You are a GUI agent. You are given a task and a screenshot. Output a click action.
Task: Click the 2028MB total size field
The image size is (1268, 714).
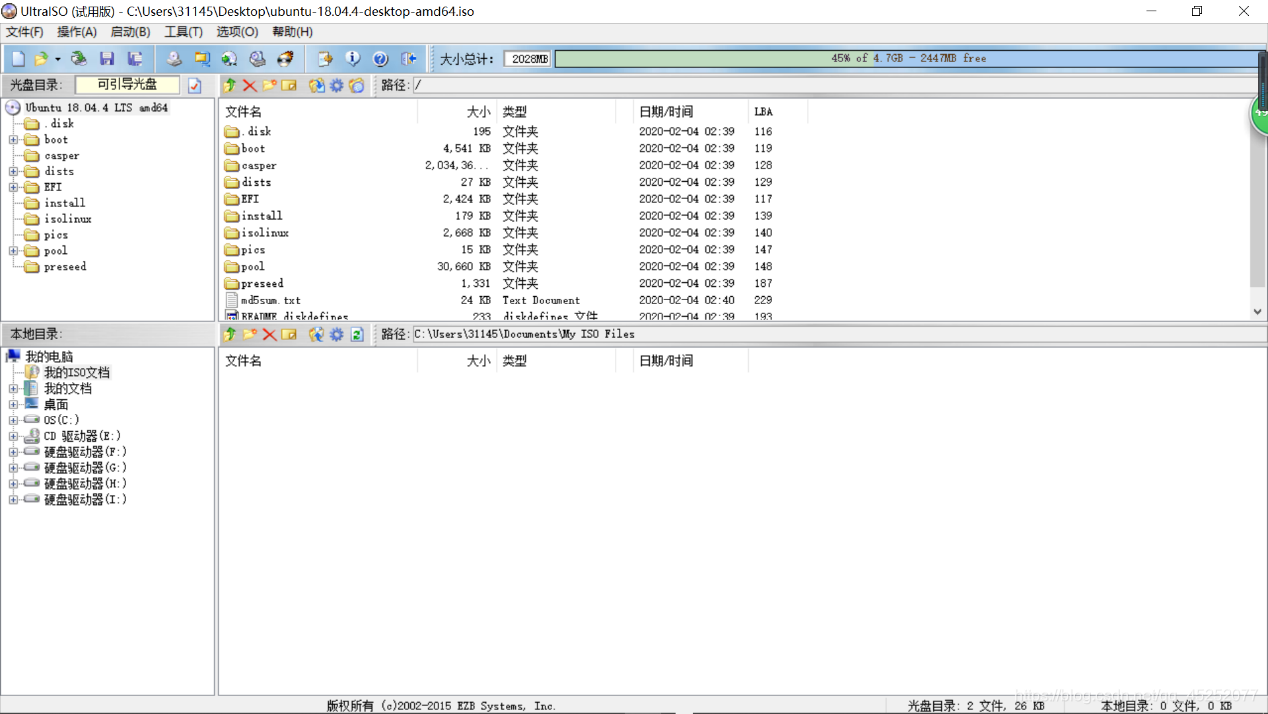tap(527, 59)
